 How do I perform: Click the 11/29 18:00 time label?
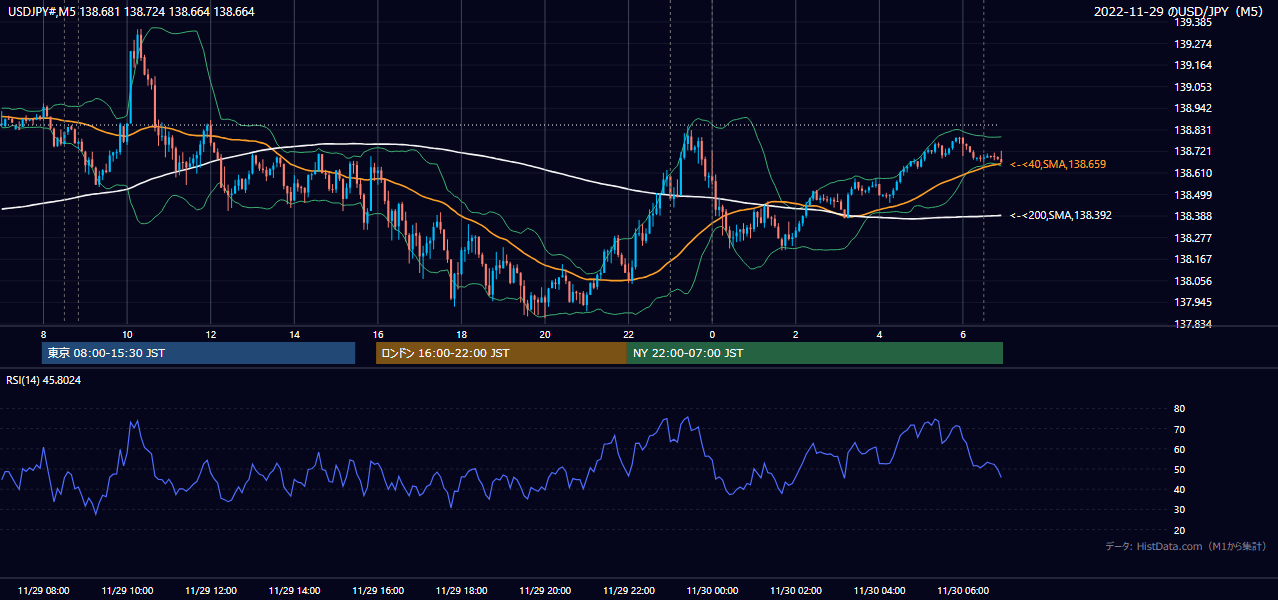(x=461, y=591)
